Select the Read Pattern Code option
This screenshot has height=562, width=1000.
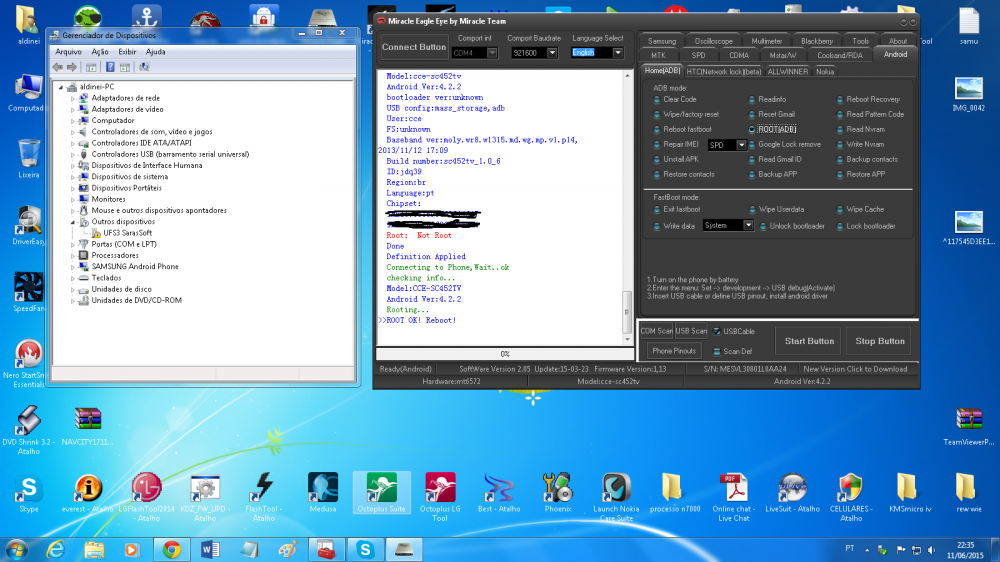click(840, 115)
